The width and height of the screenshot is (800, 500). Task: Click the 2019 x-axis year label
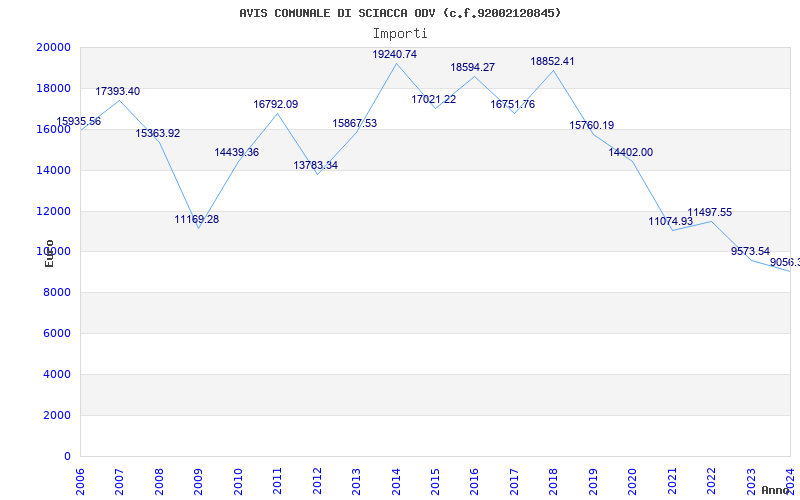593,481
